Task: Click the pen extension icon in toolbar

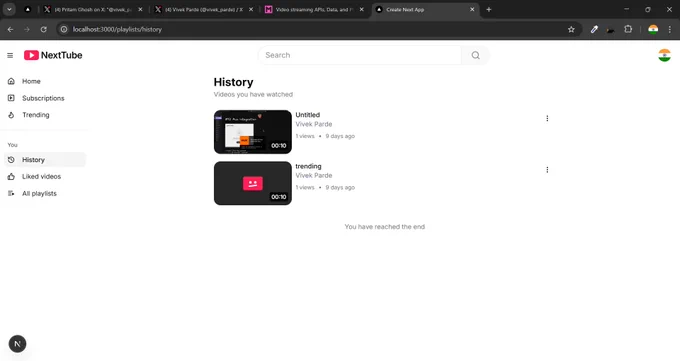Action: click(594, 30)
